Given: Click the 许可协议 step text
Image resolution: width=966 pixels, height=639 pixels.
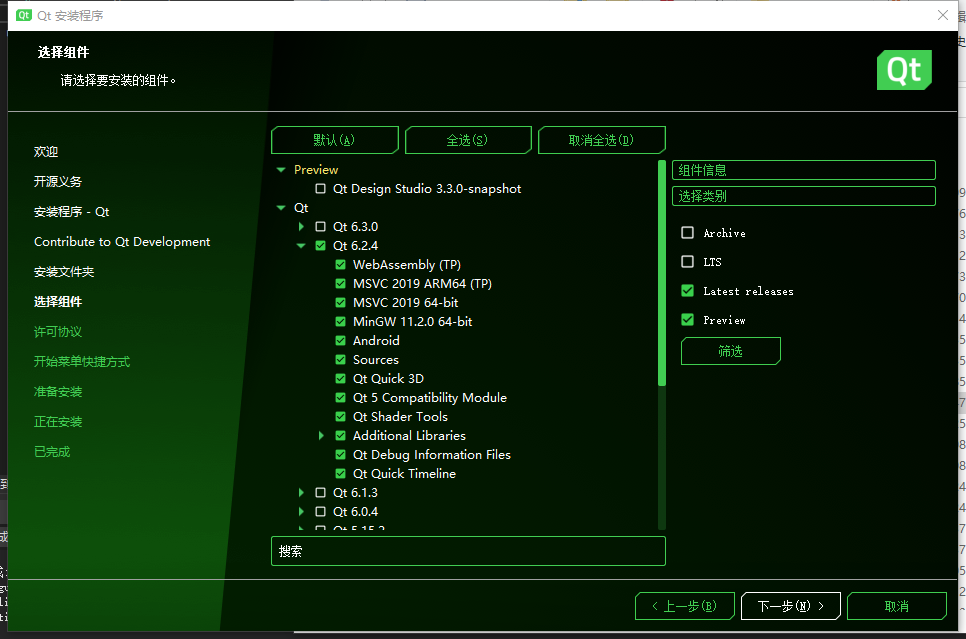Looking at the screenshot, I should point(58,332).
